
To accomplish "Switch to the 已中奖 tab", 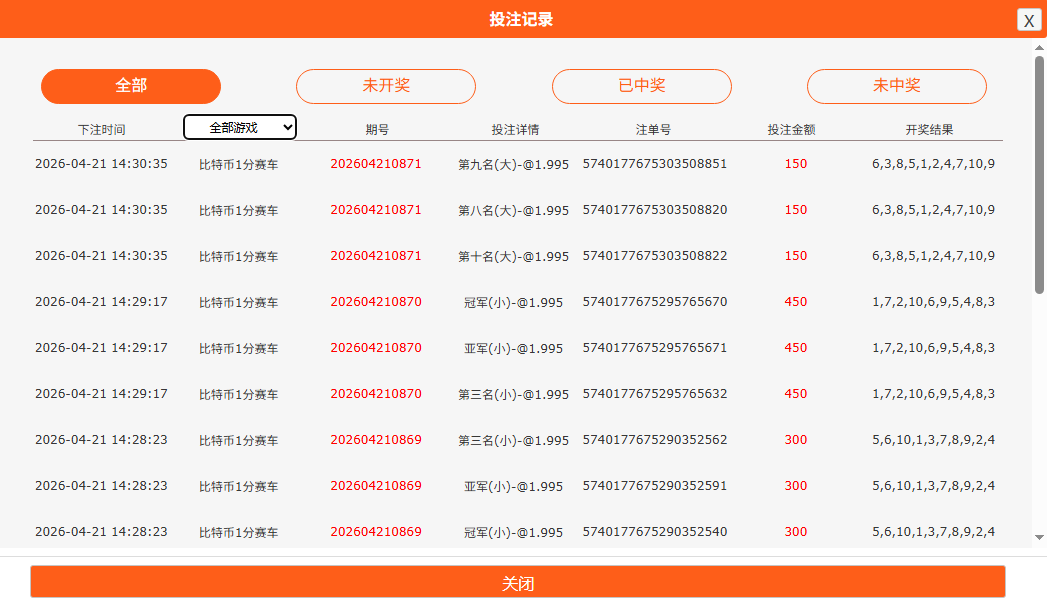I will (x=642, y=86).
